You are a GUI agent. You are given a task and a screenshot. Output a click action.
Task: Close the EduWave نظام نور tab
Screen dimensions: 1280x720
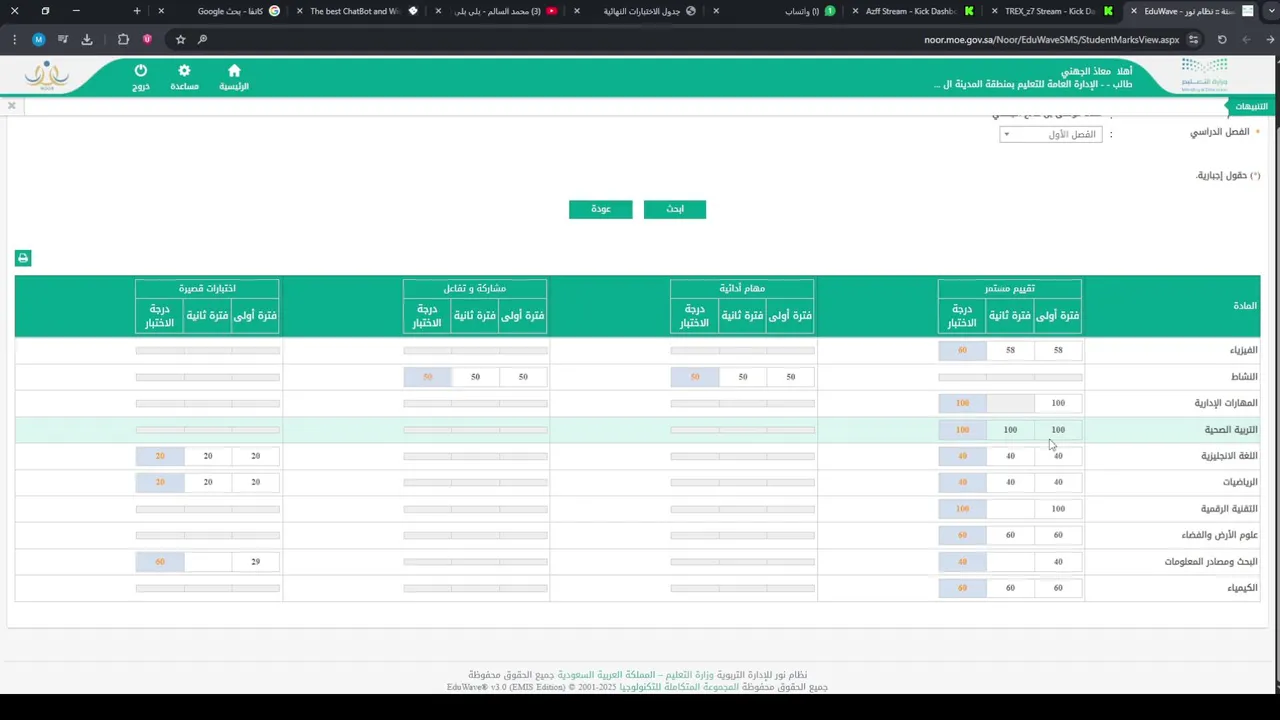click(x=1134, y=11)
